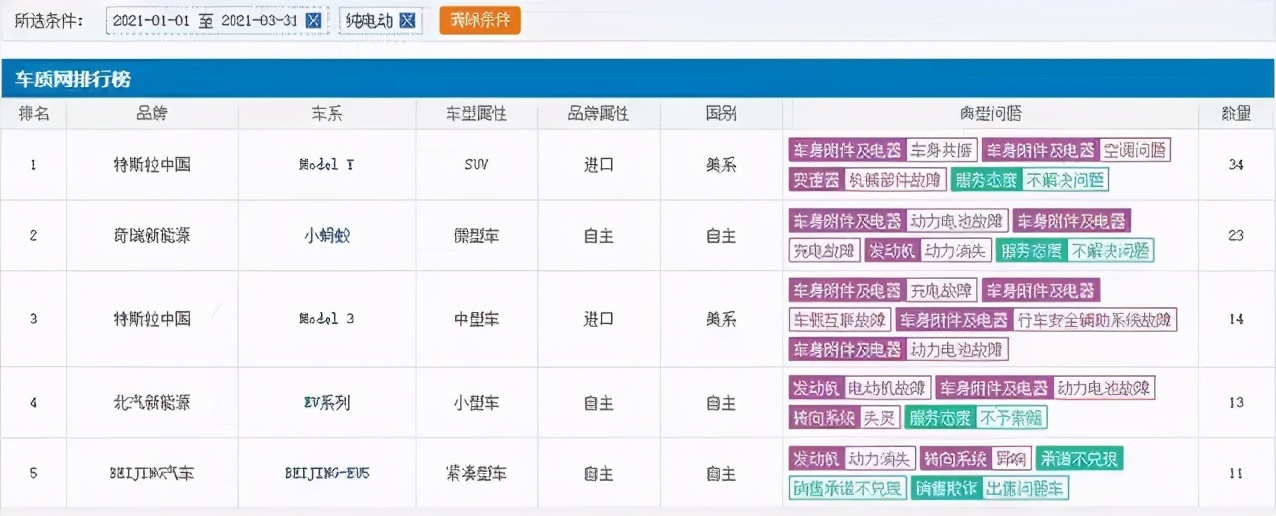Click the 品牌 column header

[152, 114]
